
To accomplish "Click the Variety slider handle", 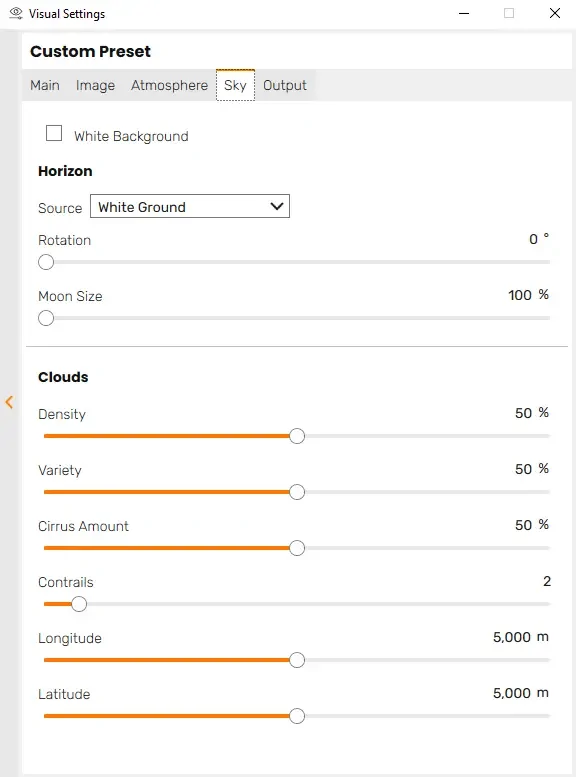I will [297, 492].
